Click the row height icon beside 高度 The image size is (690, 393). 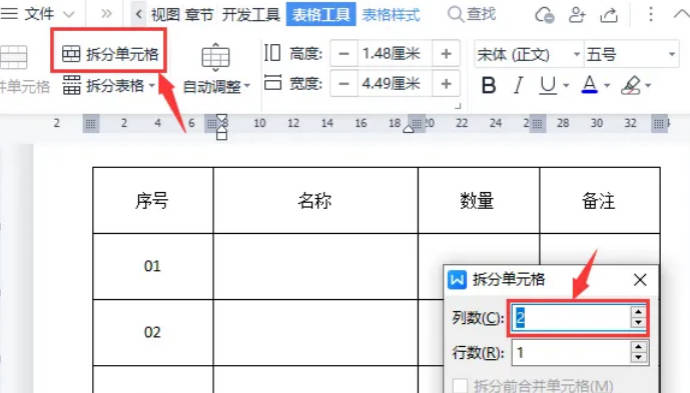click(272, 52)
